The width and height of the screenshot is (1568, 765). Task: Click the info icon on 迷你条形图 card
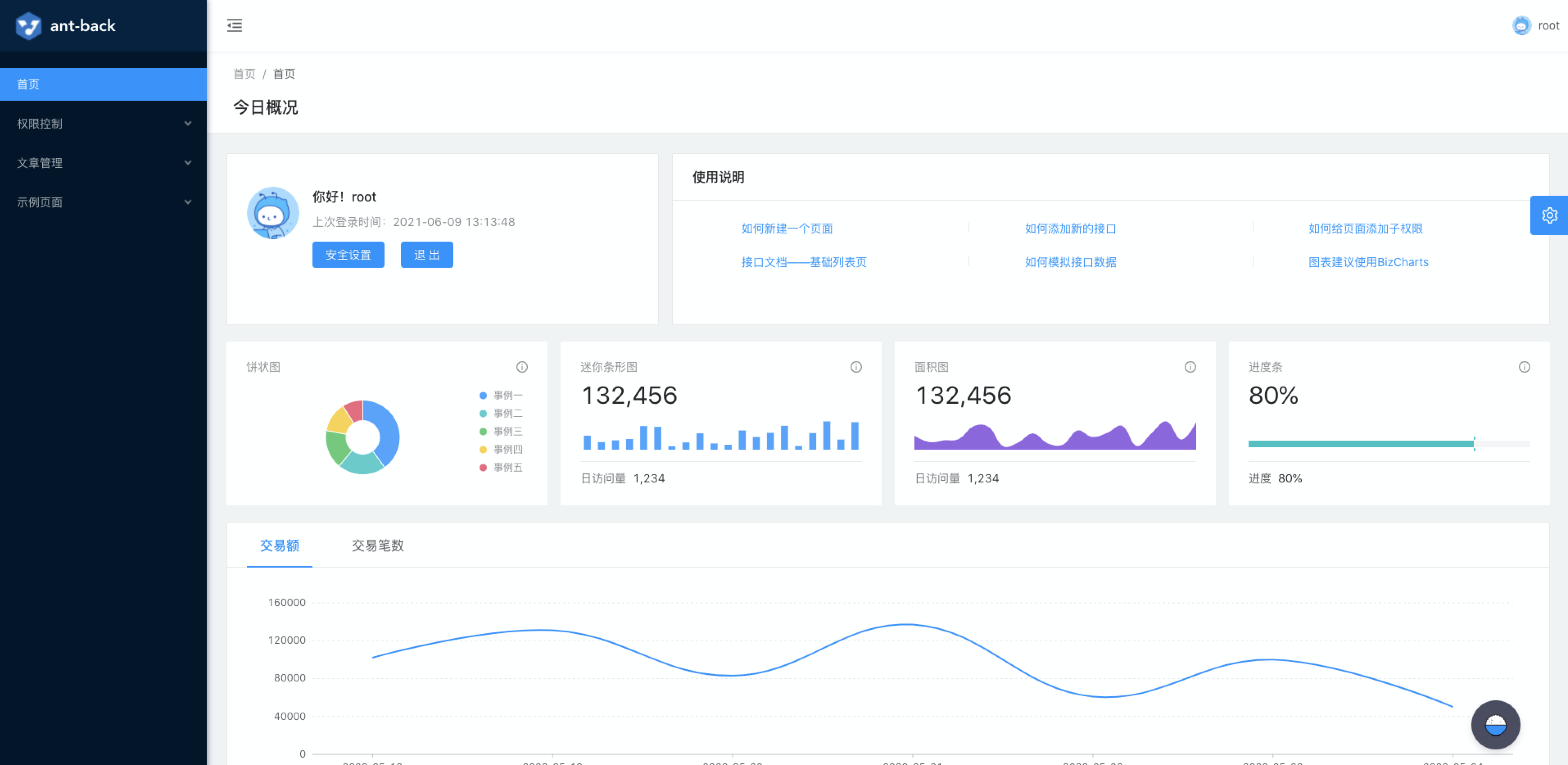pyautogui.click(x=856, y=367)
